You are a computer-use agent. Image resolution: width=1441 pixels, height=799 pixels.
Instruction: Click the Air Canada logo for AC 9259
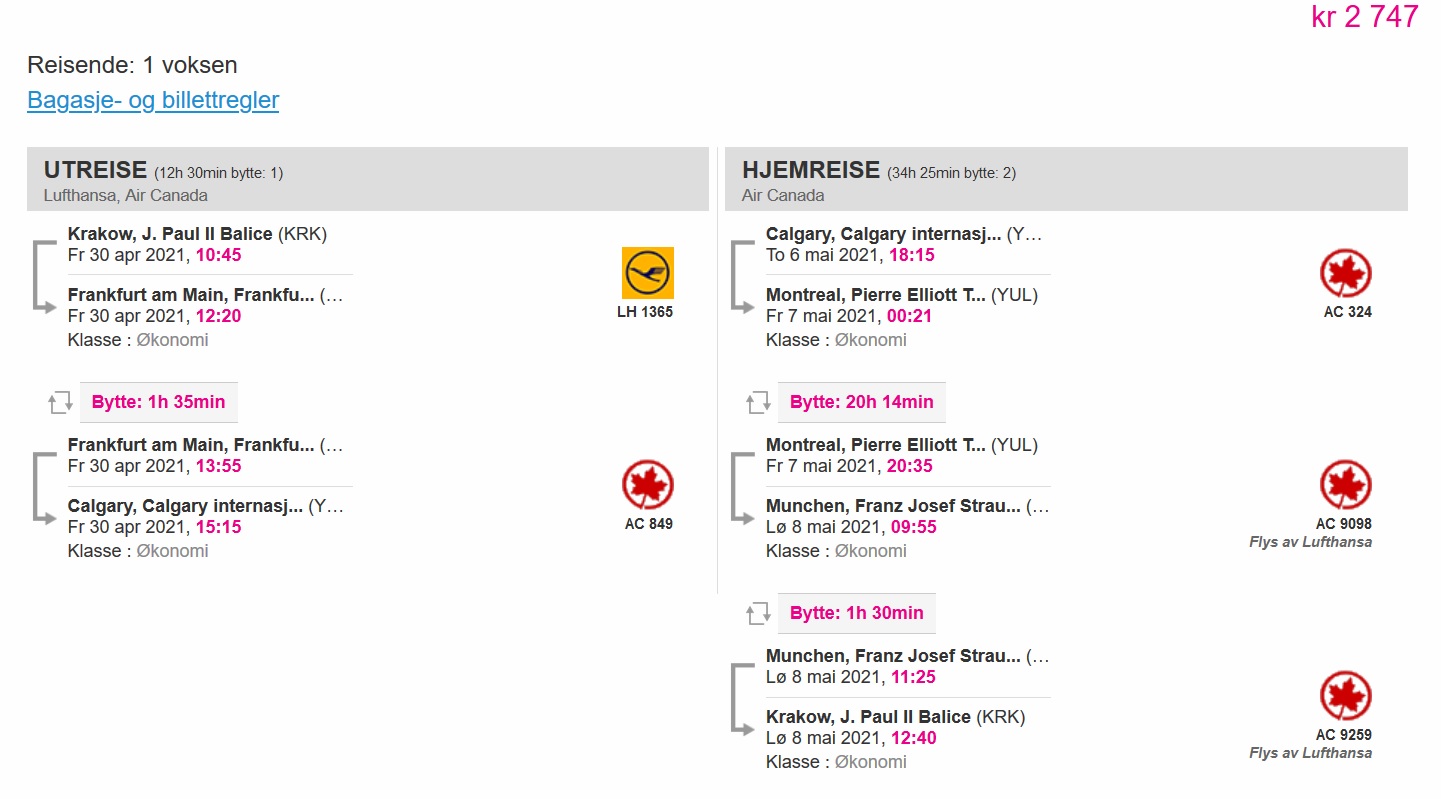[x=1346, y=696]
